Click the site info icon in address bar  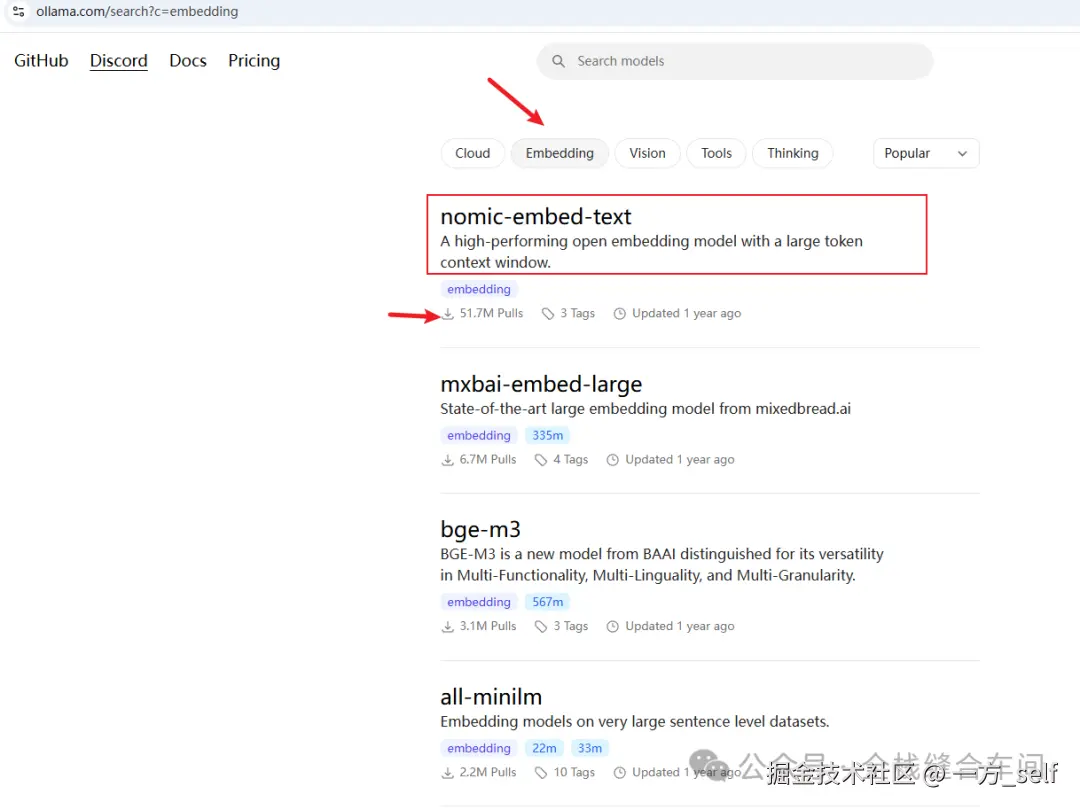click(19, 12)
